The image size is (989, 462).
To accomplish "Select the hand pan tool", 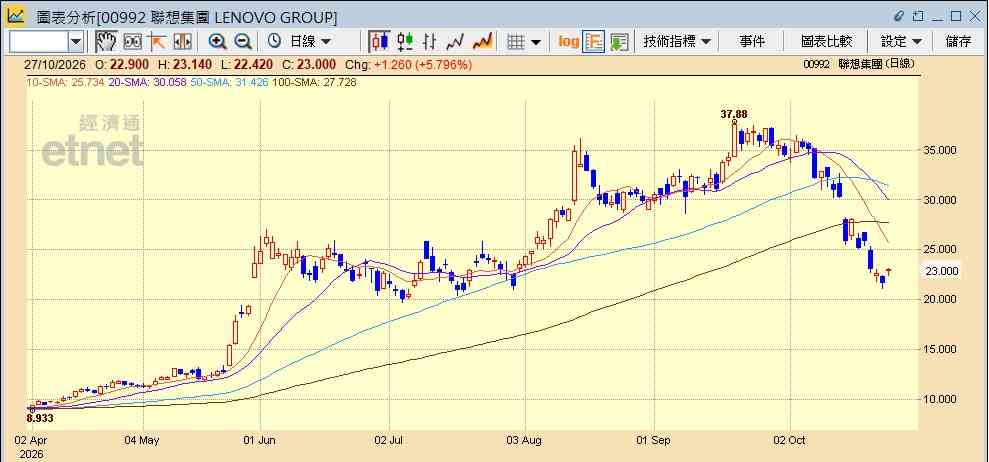I will pyautogui.click(x=106, y=42).
